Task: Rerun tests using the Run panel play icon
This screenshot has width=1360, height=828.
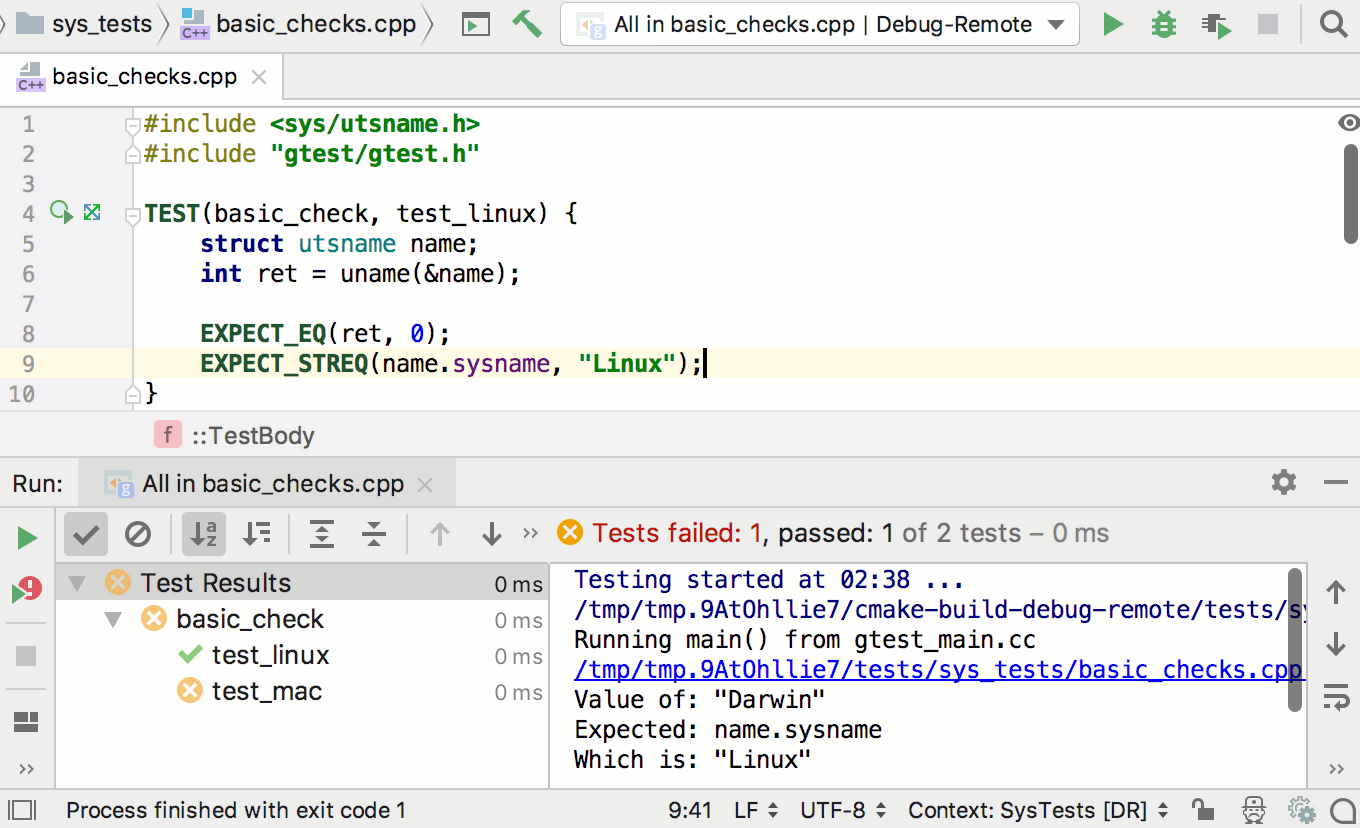Action: (x=27, y=538)
